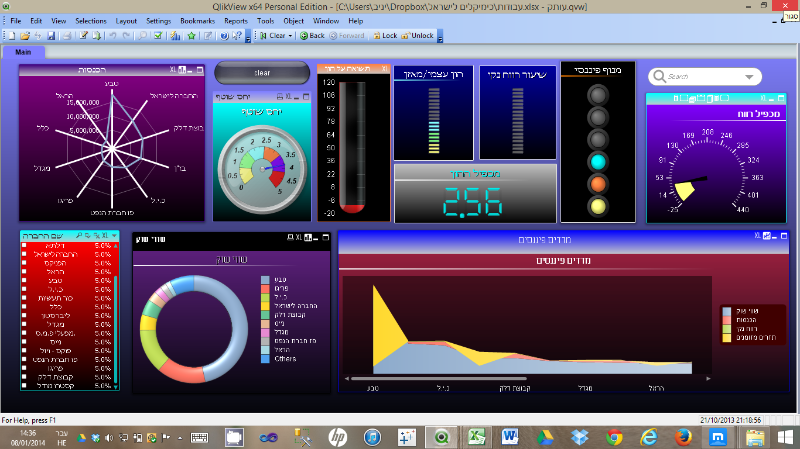Image resolution: width=800 pixels, height=449 pixels.
Task: Expand the navigation toolbar options handle
Action: coord(440,37)
